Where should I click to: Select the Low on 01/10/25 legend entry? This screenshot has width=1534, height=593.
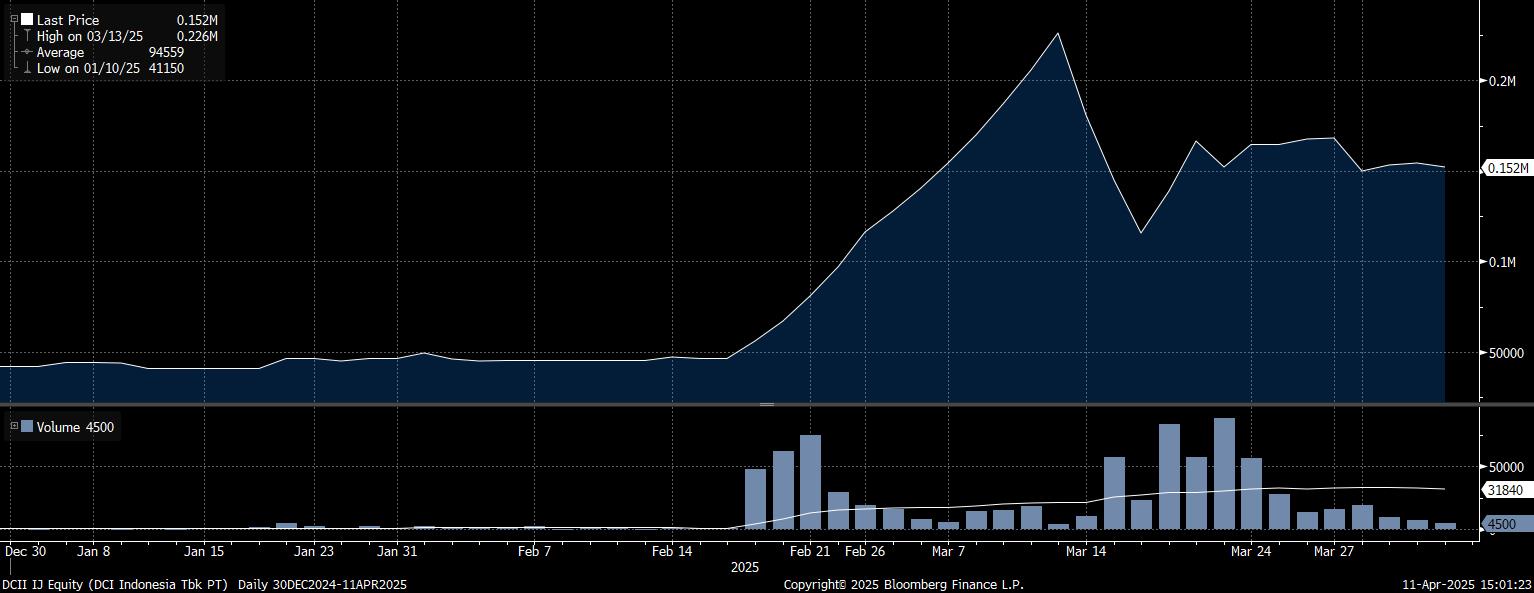click(89, 68)
